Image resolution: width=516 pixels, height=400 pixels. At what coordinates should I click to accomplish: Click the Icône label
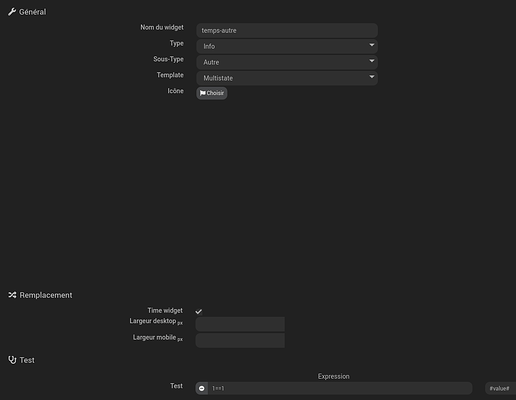click(x=175, y=91)
